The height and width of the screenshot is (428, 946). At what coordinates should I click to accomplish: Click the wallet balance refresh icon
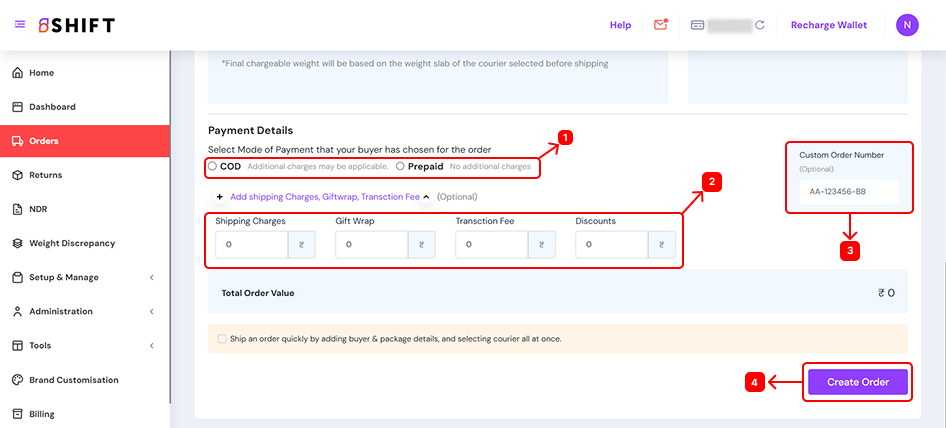[760, 25]
